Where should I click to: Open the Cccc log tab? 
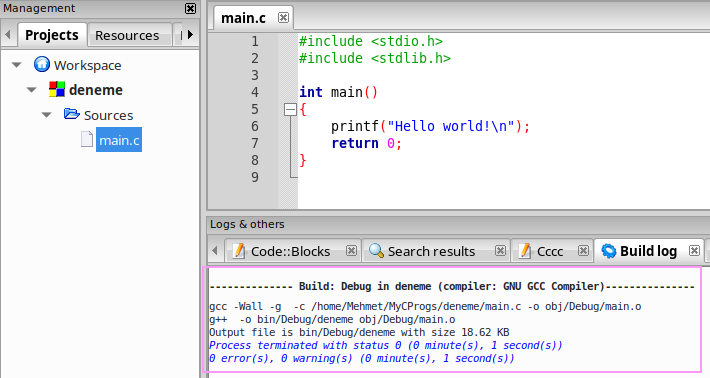point(550,251)
